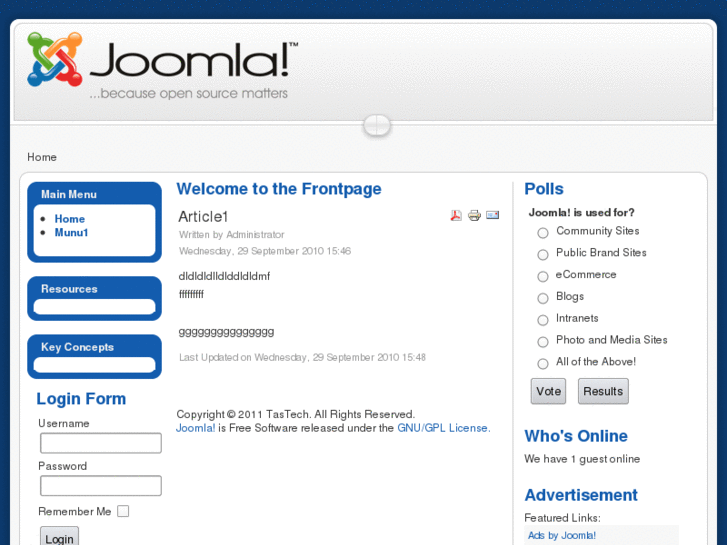Screen dimensions: 727x545
Task: Click the Joomla! logo in the header
Action: [x=162, y=65]
